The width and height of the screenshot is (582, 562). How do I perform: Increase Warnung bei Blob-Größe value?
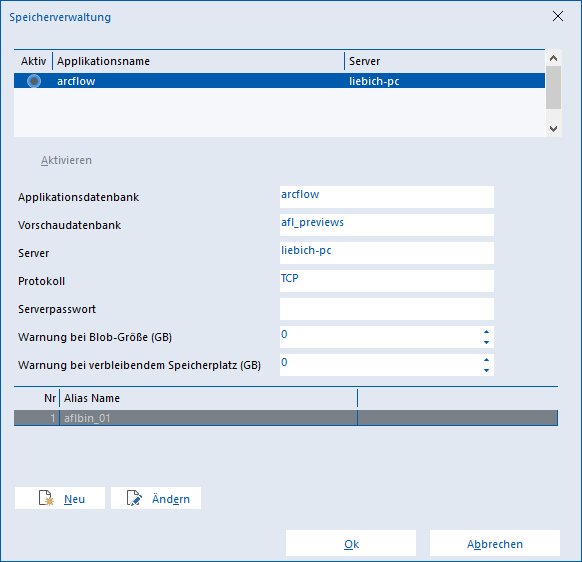pyautogui.click(x=486, y=332)
